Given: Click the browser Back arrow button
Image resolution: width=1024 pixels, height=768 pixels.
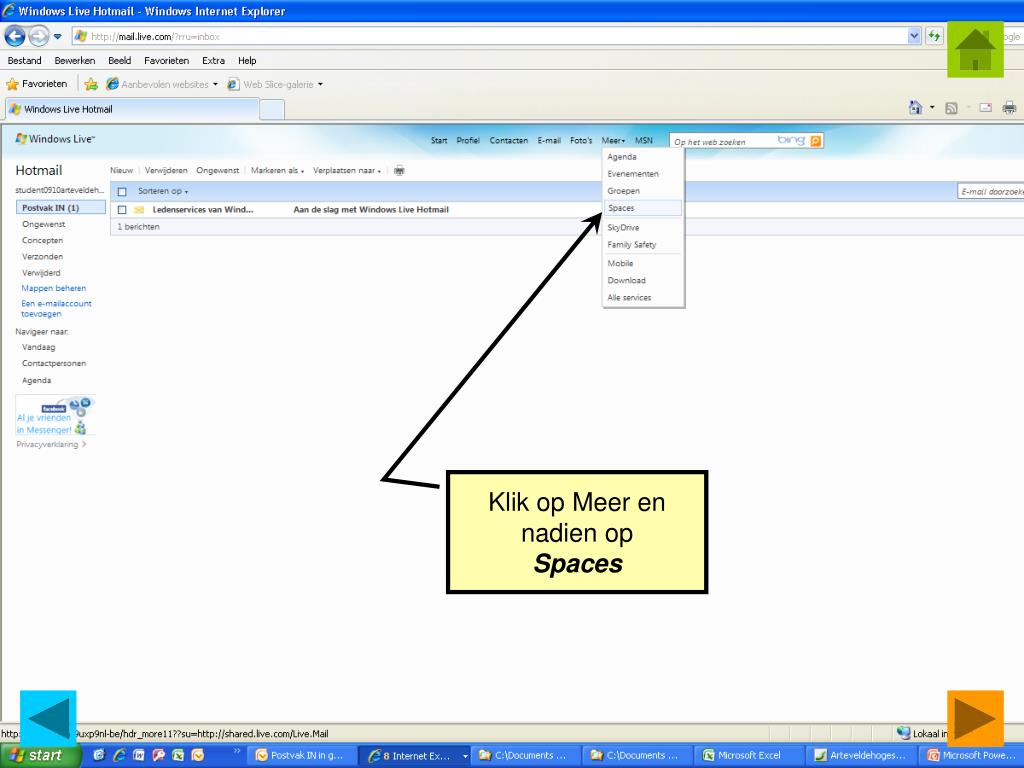Looking at the screenshot, I should coord(15,36).
